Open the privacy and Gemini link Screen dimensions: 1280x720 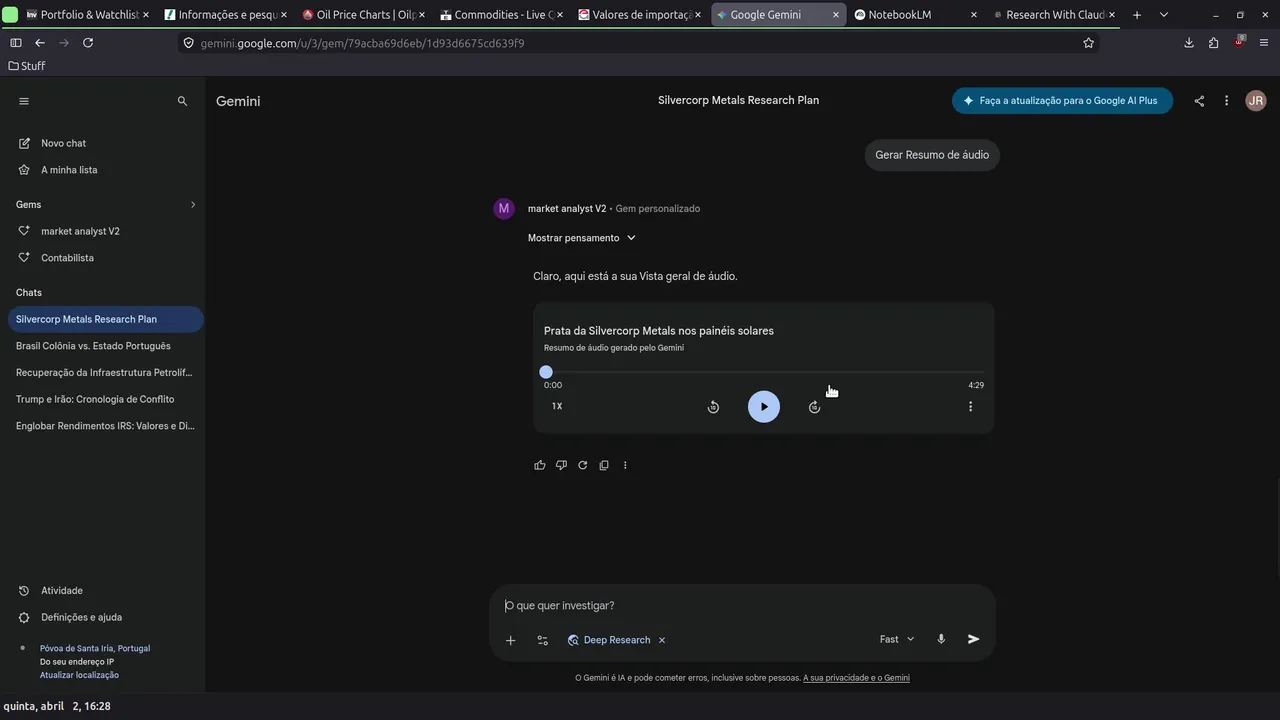pyautogui.click(x=856, y=678)
